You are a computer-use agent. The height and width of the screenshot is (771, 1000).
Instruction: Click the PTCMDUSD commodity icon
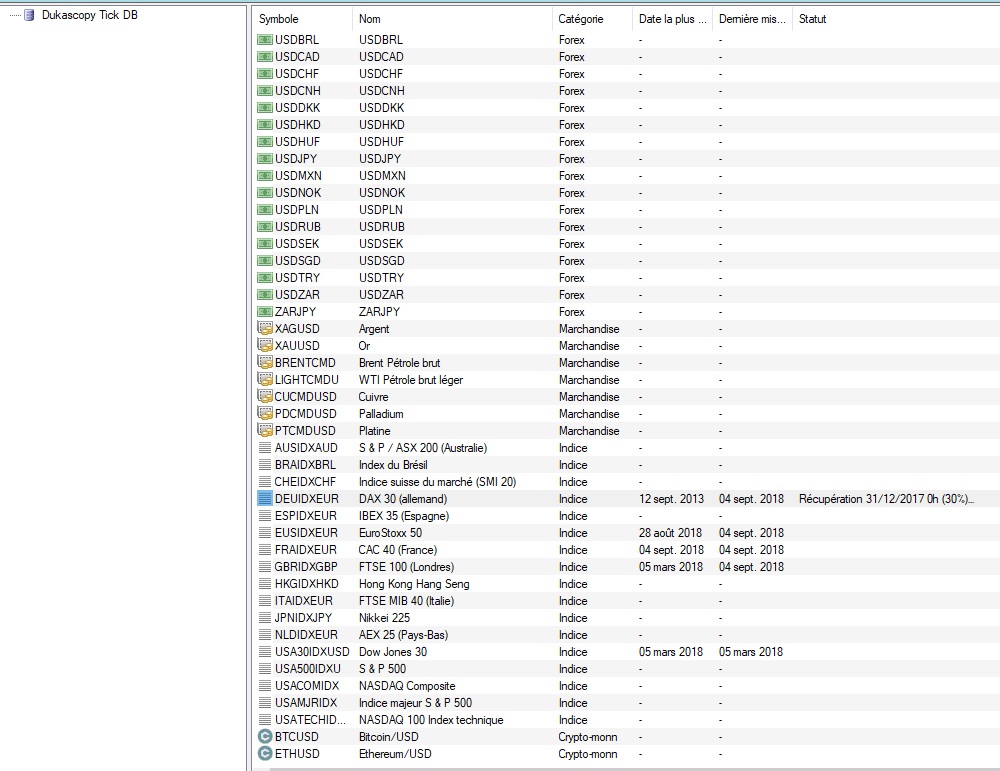click(x=265, y=430)
